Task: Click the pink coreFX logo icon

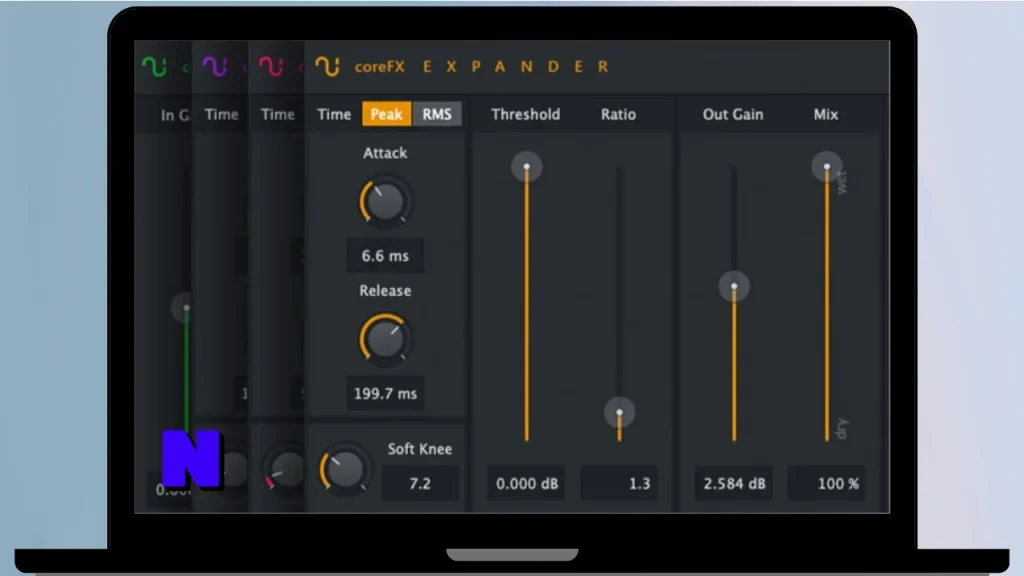Action: 271,67
